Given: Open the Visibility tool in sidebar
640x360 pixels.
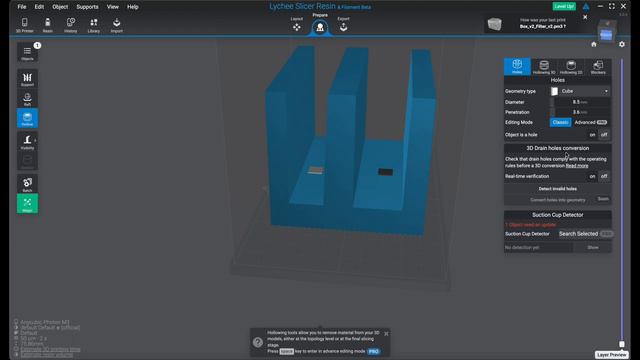Looking at the screenshot, I should pos(27,142).
